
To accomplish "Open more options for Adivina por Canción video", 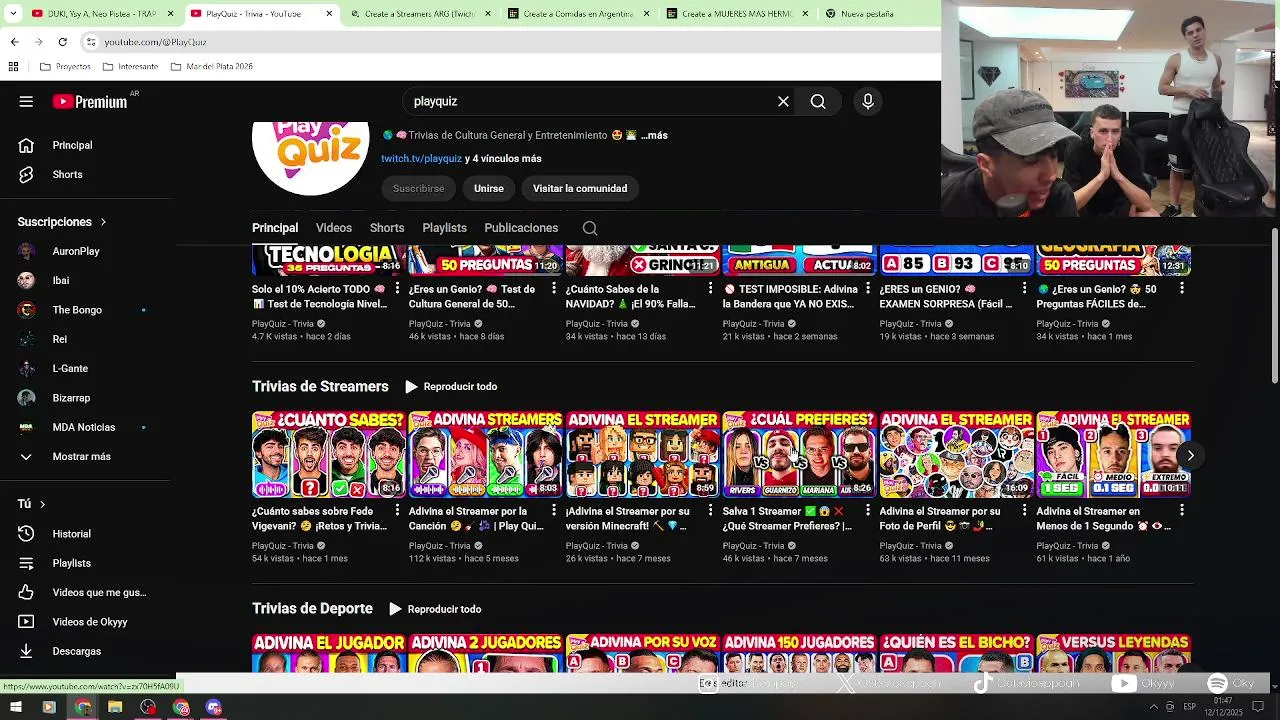I will [555, 510].
